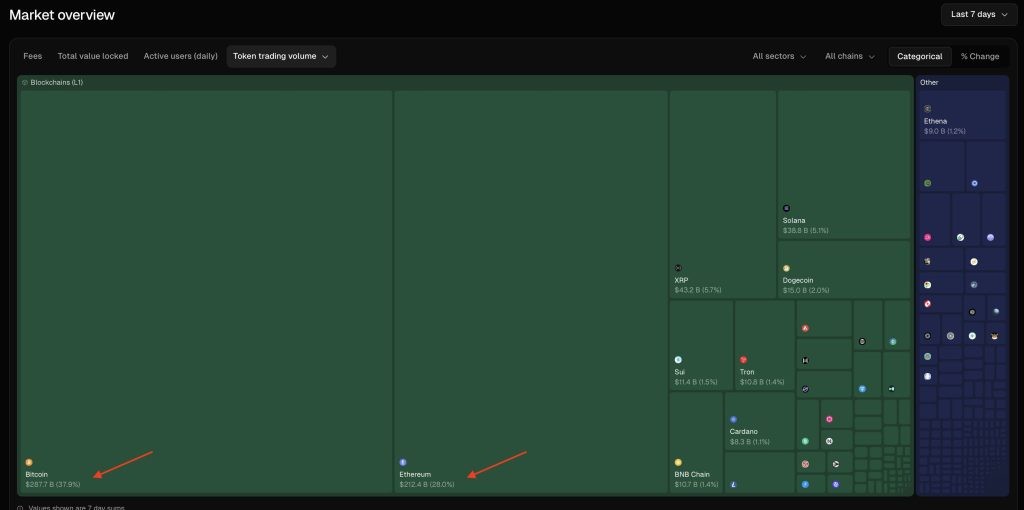Click the XRP token icon
This screenshot has width=1024, height=510.
click(678, 268)
